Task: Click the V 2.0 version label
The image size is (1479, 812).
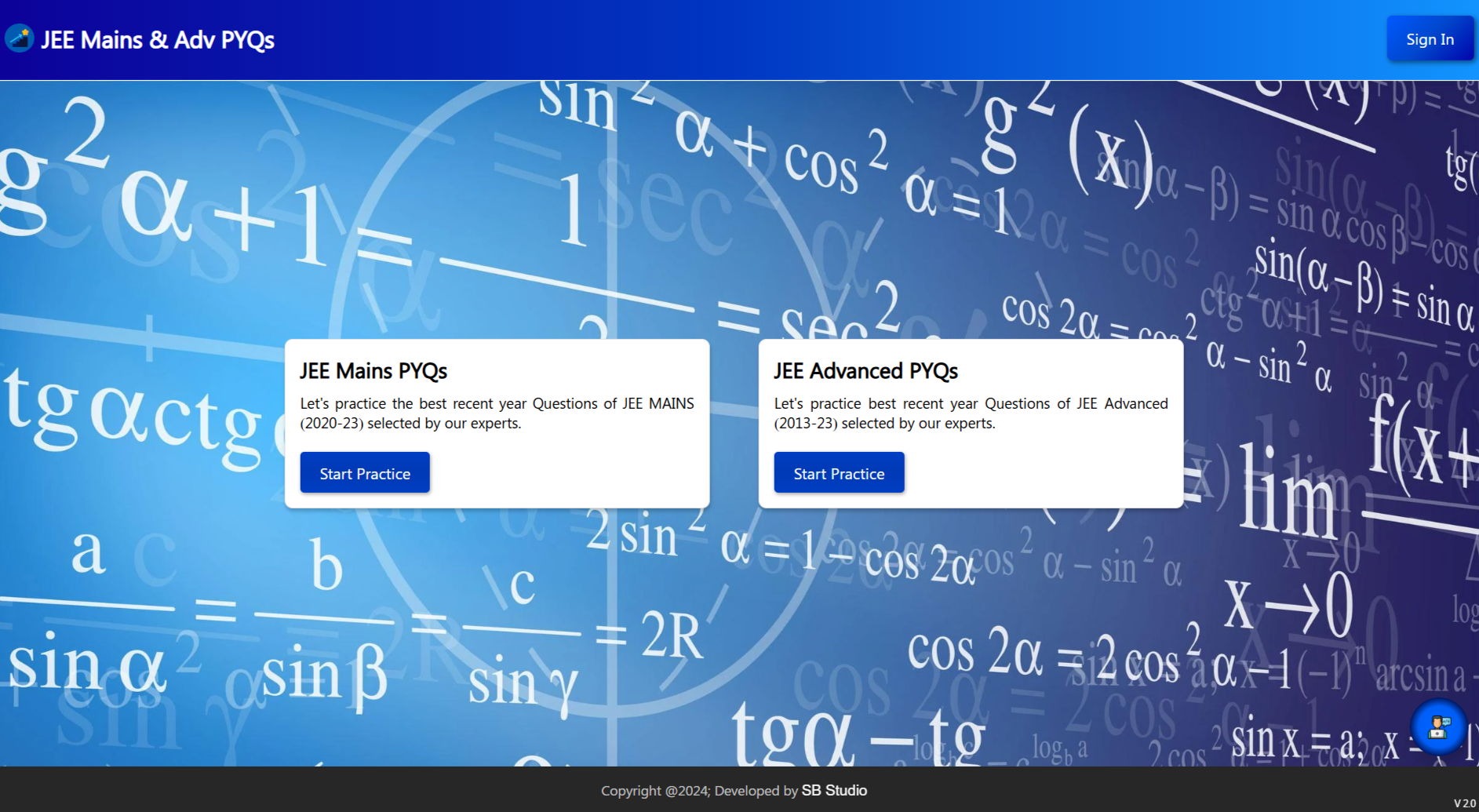Action: click(1464, 803)
